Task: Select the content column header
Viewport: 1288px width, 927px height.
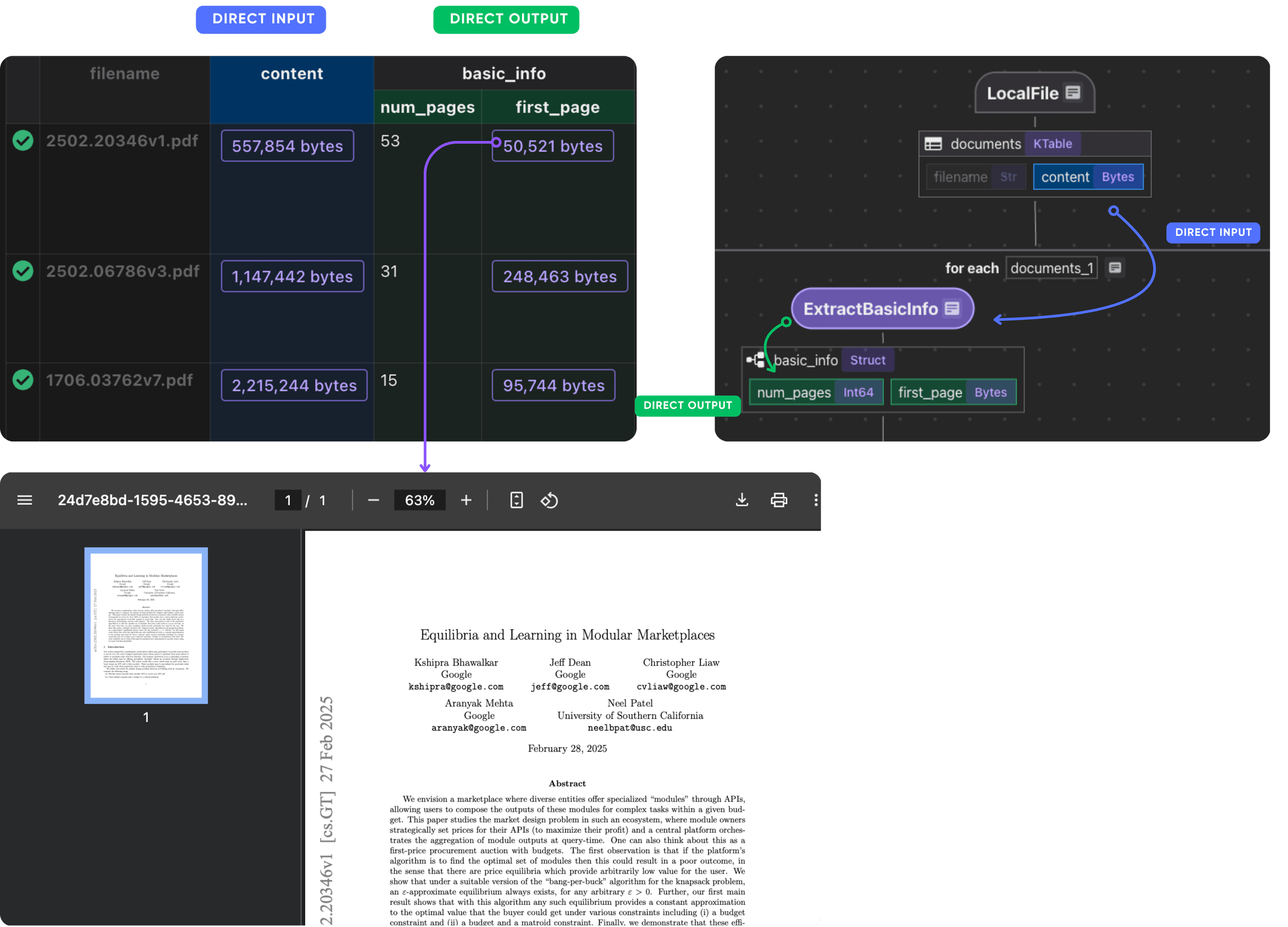Action: (x=291, y=74)
